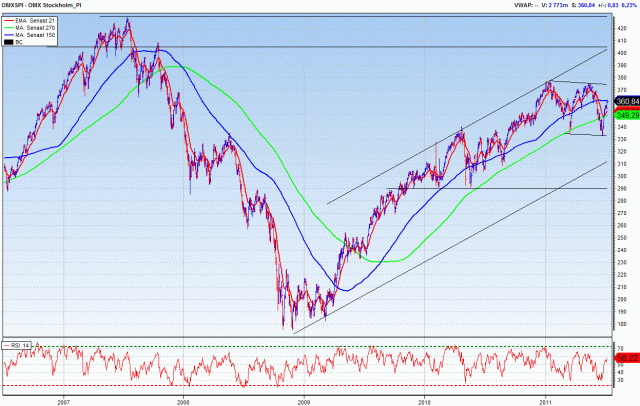
Task: Click the red EMA Senast 21 legend line
Action: point(12,20)
